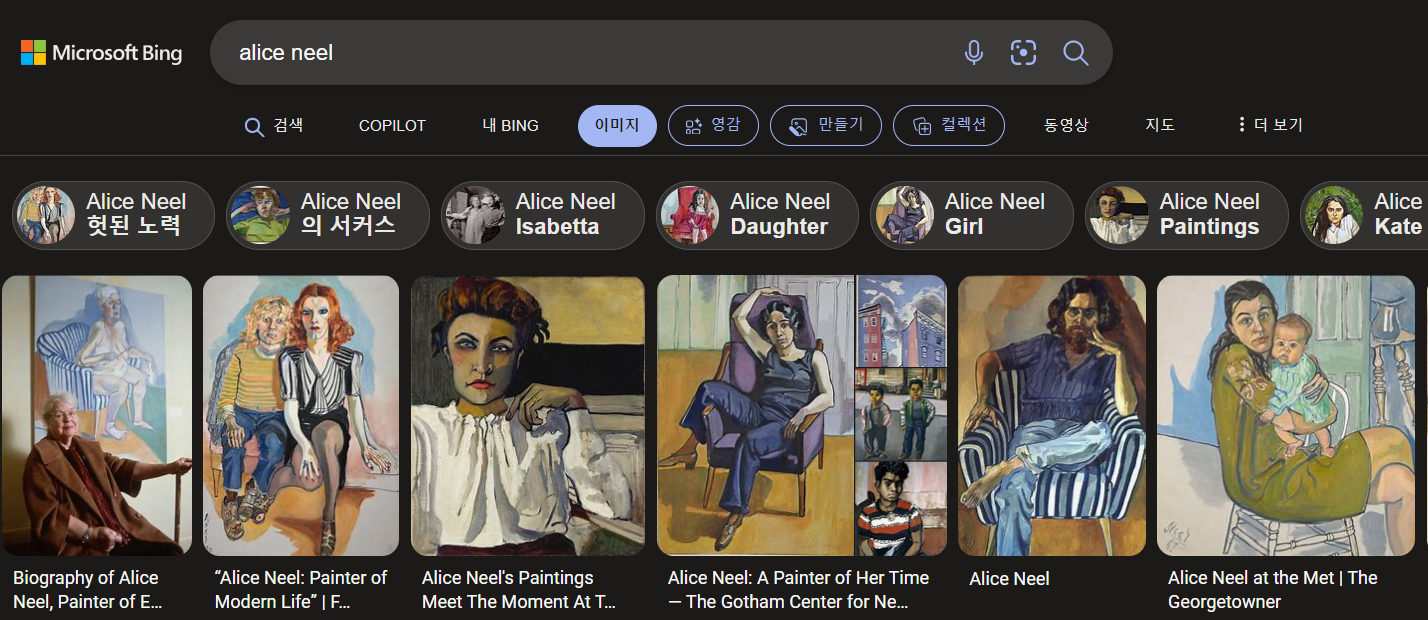Open the Microsoft Bing home logo
Image resolution: width=1428 pixels, height=620 pixels.
click(102, 53)
